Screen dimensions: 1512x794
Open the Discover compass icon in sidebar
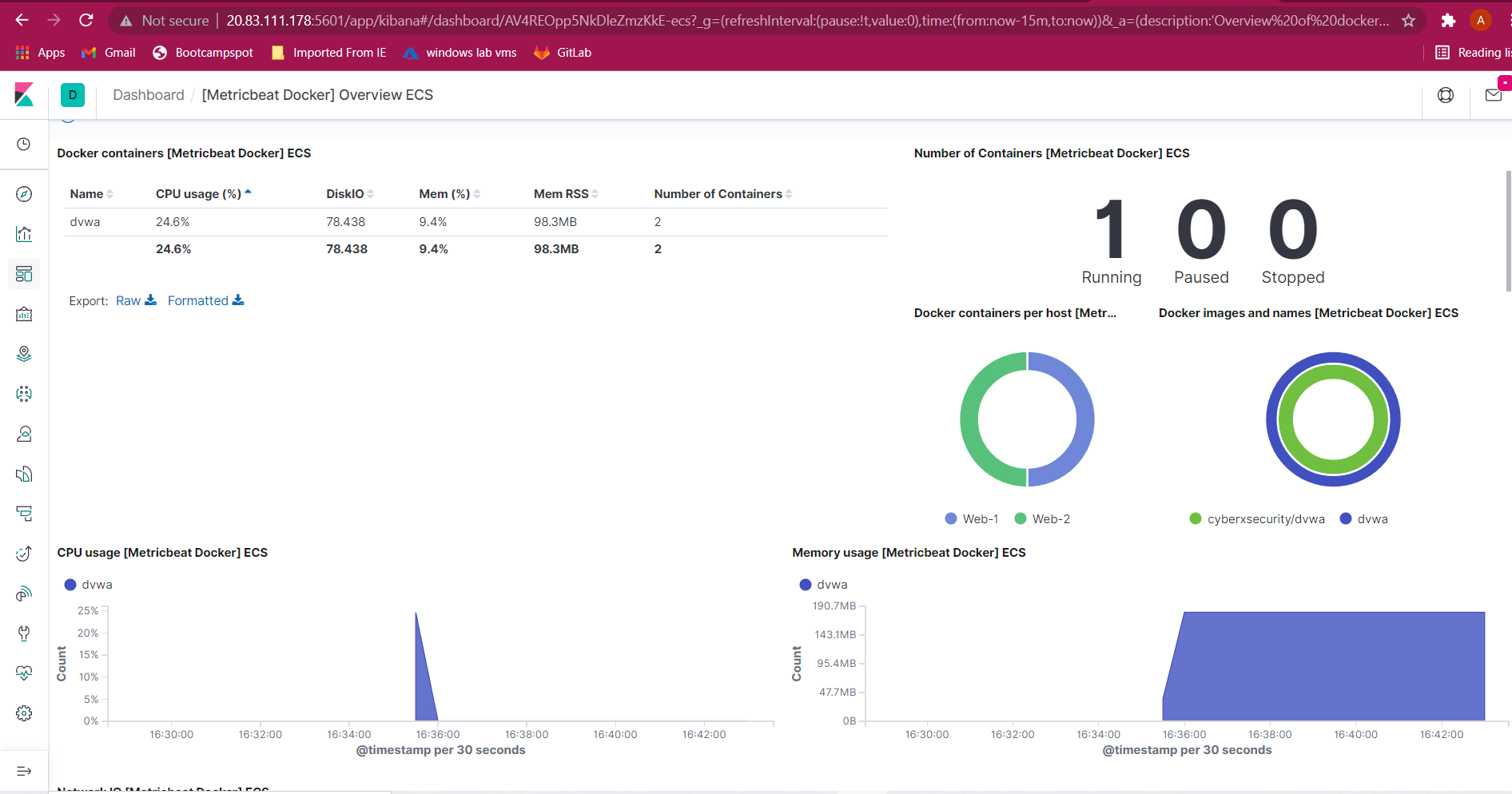(x=24, y=194)
